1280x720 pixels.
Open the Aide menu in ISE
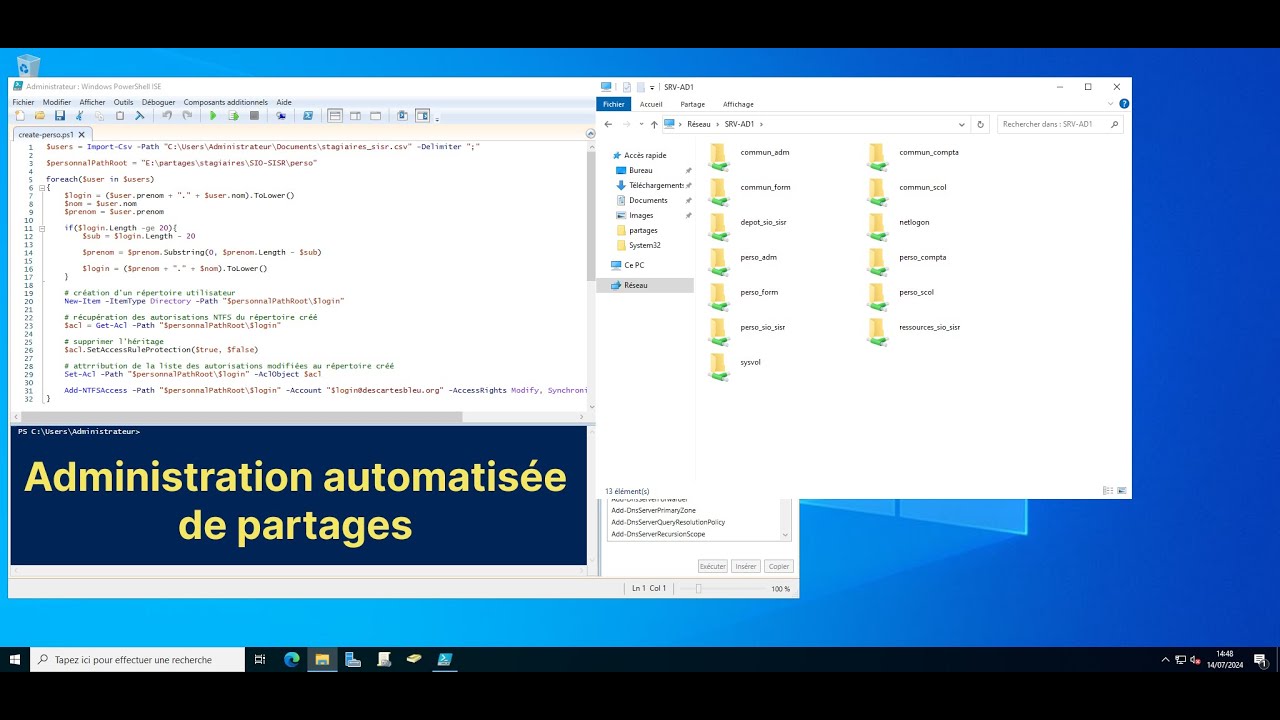(284, 102)
